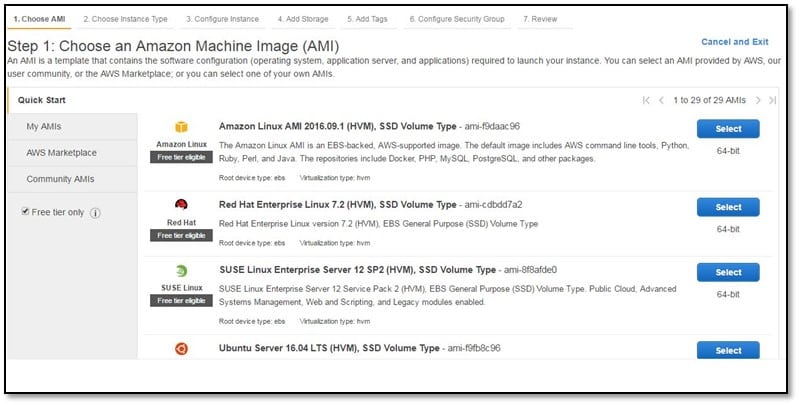
Task: Open the AWS Marketplace section
Action: coord(61,153)
